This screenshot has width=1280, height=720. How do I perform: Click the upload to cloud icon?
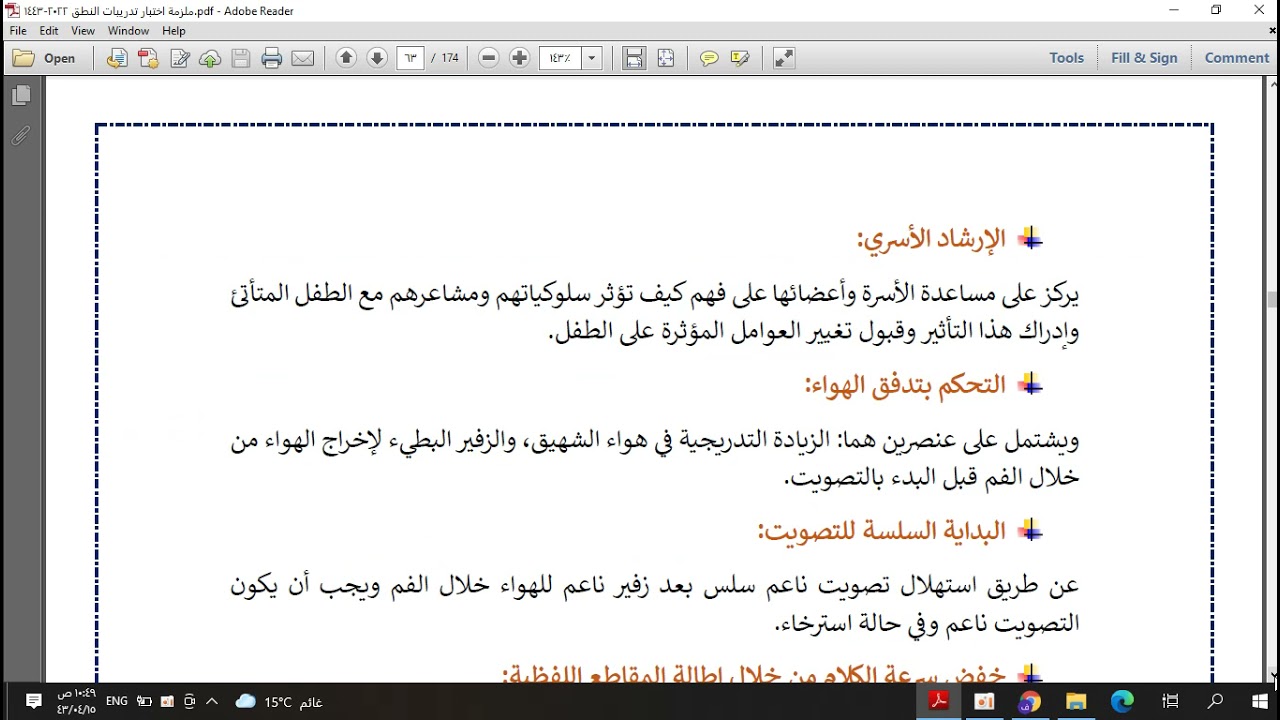coord(210,58)
